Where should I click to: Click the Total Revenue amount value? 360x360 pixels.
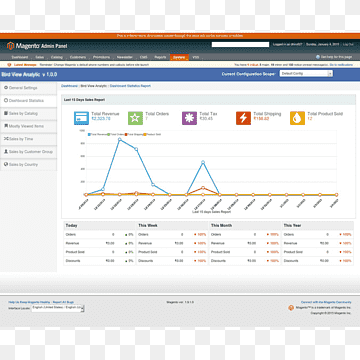click(x=101, y=119)
